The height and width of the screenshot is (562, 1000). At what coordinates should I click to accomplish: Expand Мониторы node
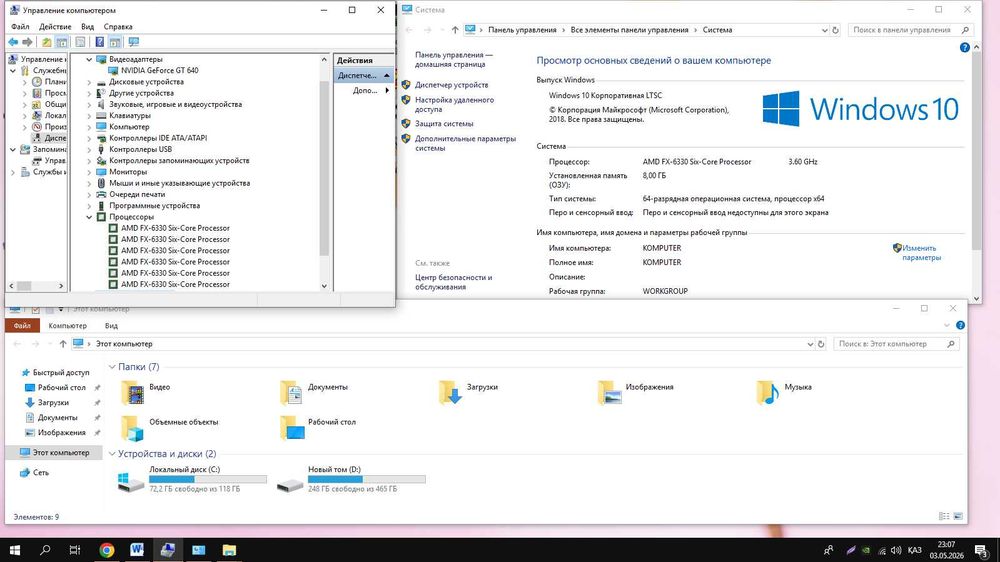pyautogui.click(x=89, y=172)
